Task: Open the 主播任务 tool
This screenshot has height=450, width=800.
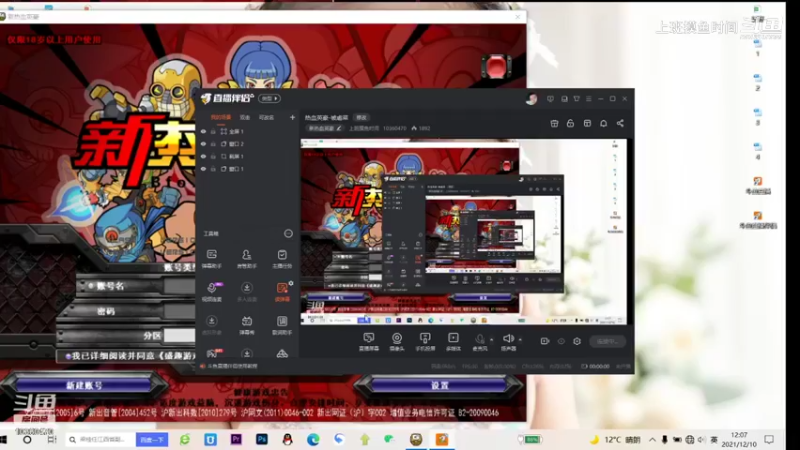Action: pos(282,258)
